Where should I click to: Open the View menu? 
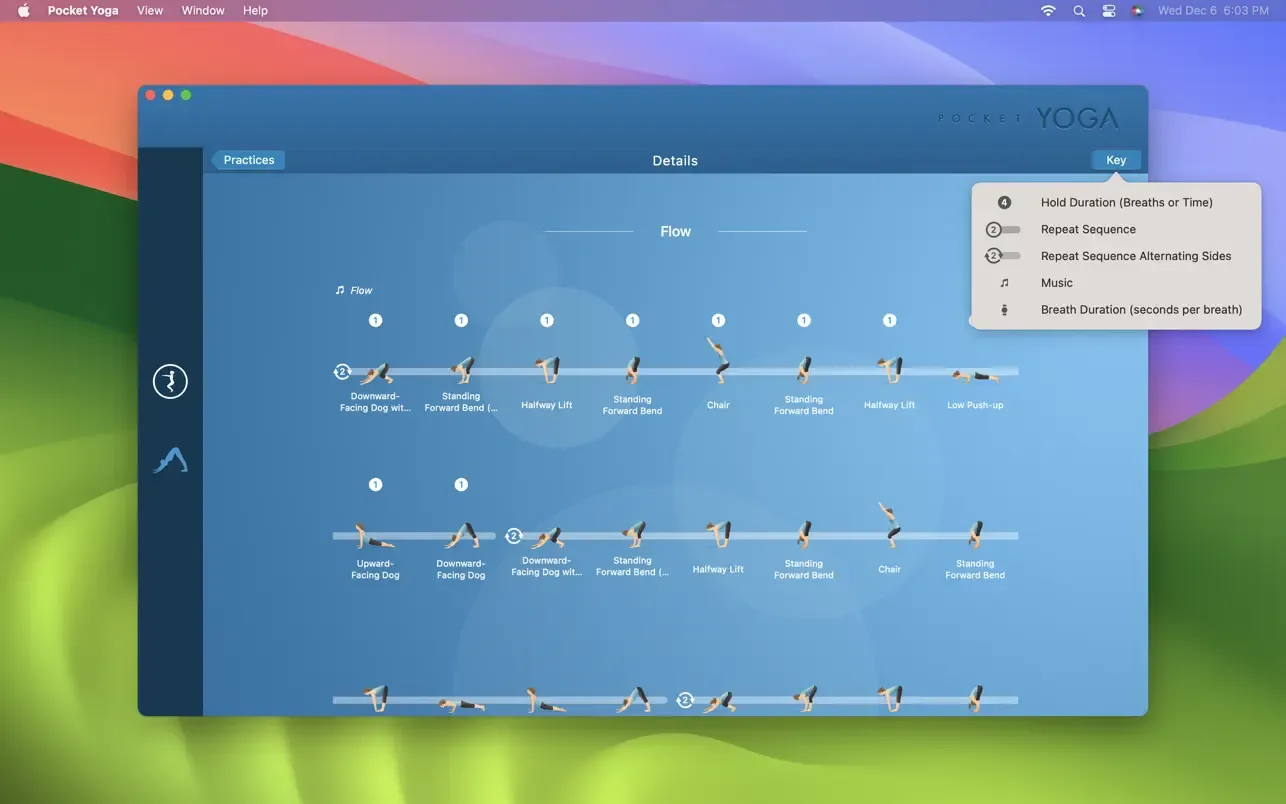tap(150, 10)
